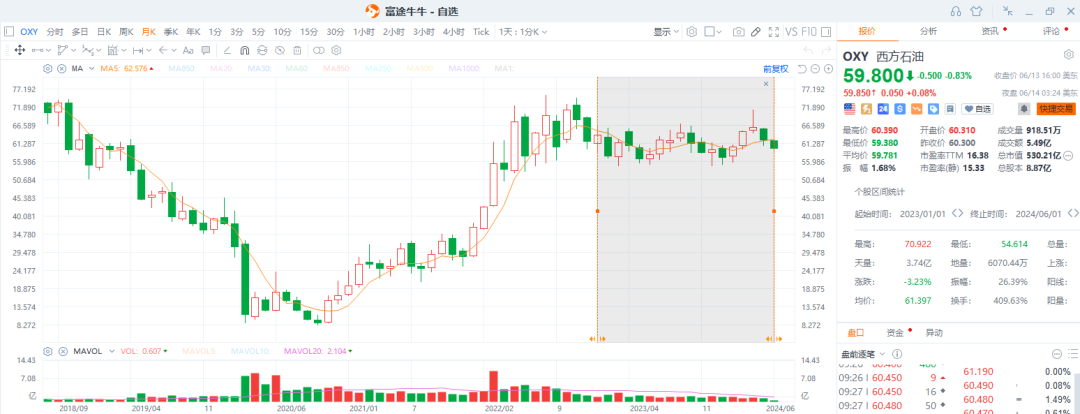Select the comment bubble annotation tool

pyautogui.click(x=206, y=50)
